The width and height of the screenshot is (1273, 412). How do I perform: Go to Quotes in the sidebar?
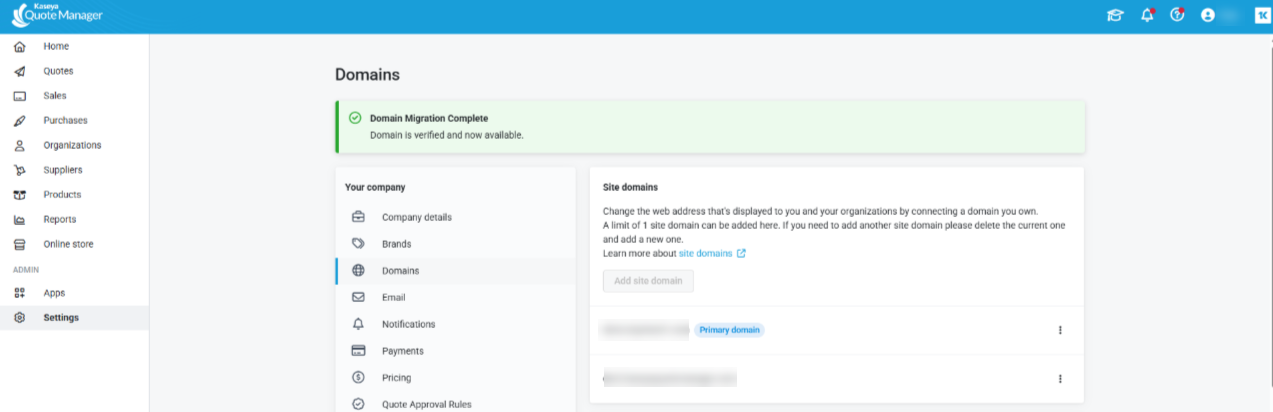[58, 71]
